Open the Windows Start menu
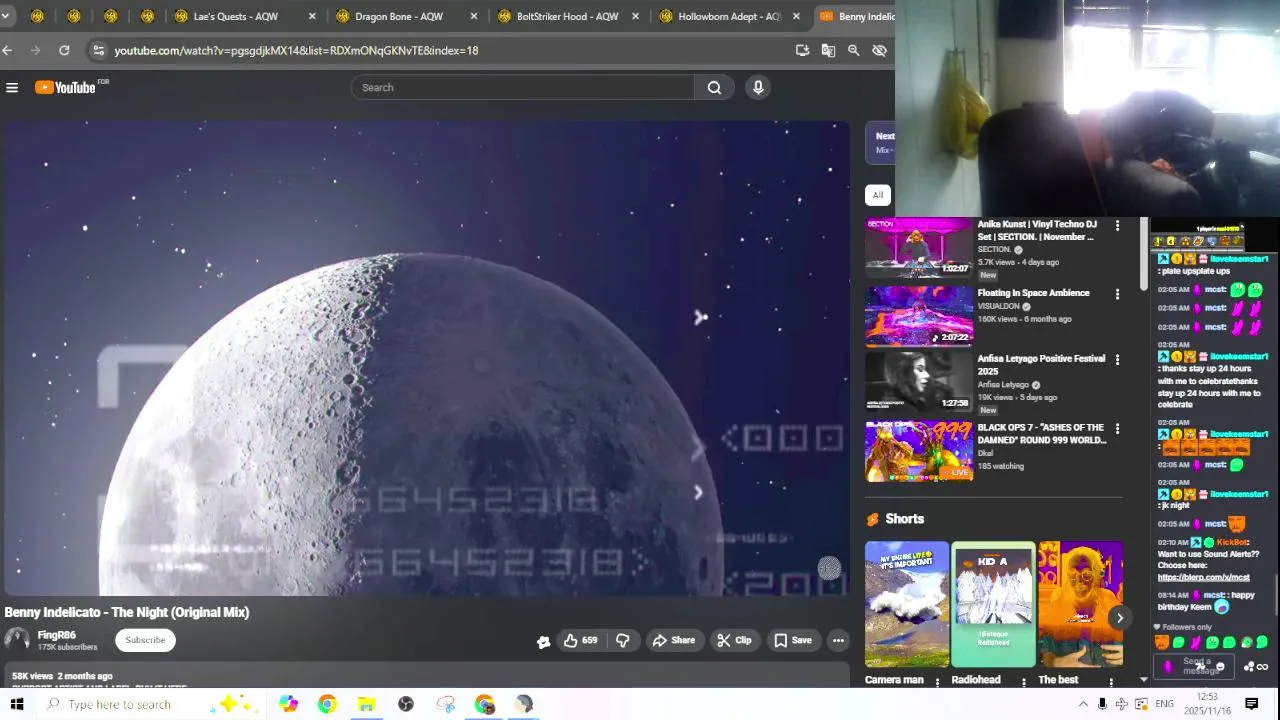This screenshot has width=1280, height=720. 17,704
